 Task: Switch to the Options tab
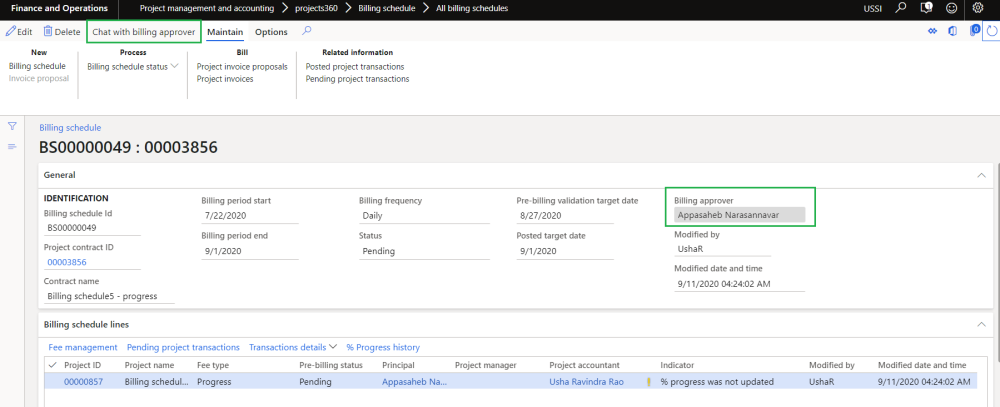click(271, 32)
